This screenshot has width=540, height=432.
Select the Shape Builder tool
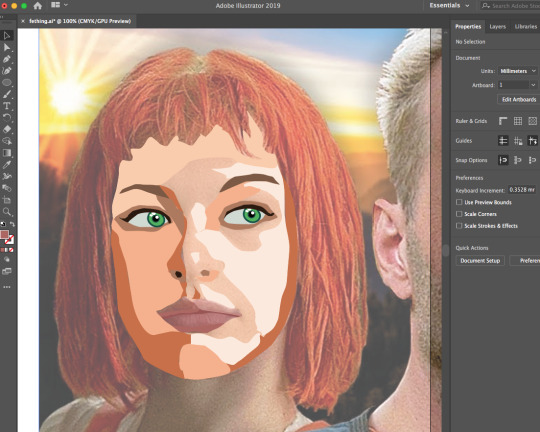(x=7, y=141)
